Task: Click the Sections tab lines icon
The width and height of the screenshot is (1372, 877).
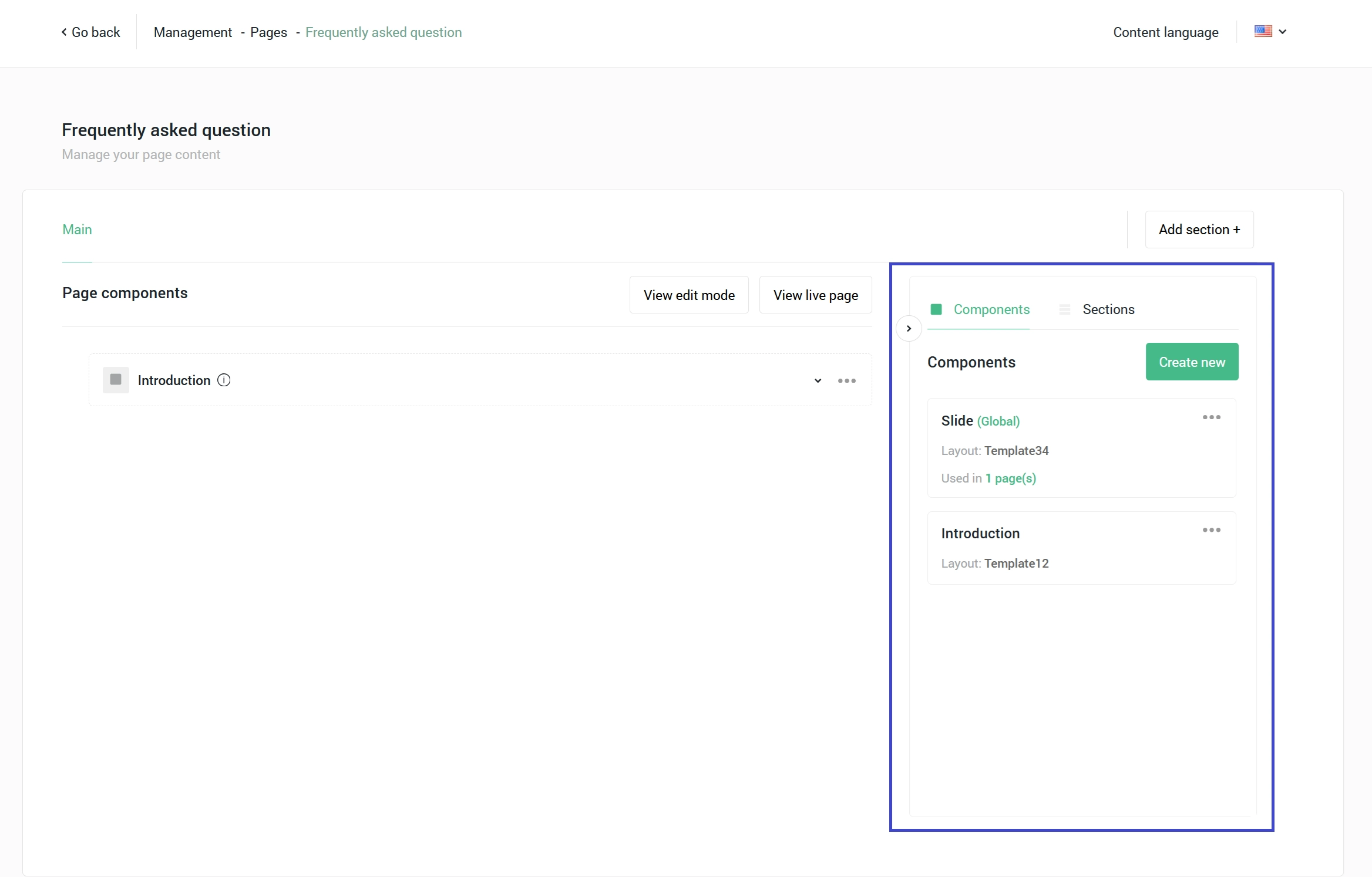Action: 1064,309
